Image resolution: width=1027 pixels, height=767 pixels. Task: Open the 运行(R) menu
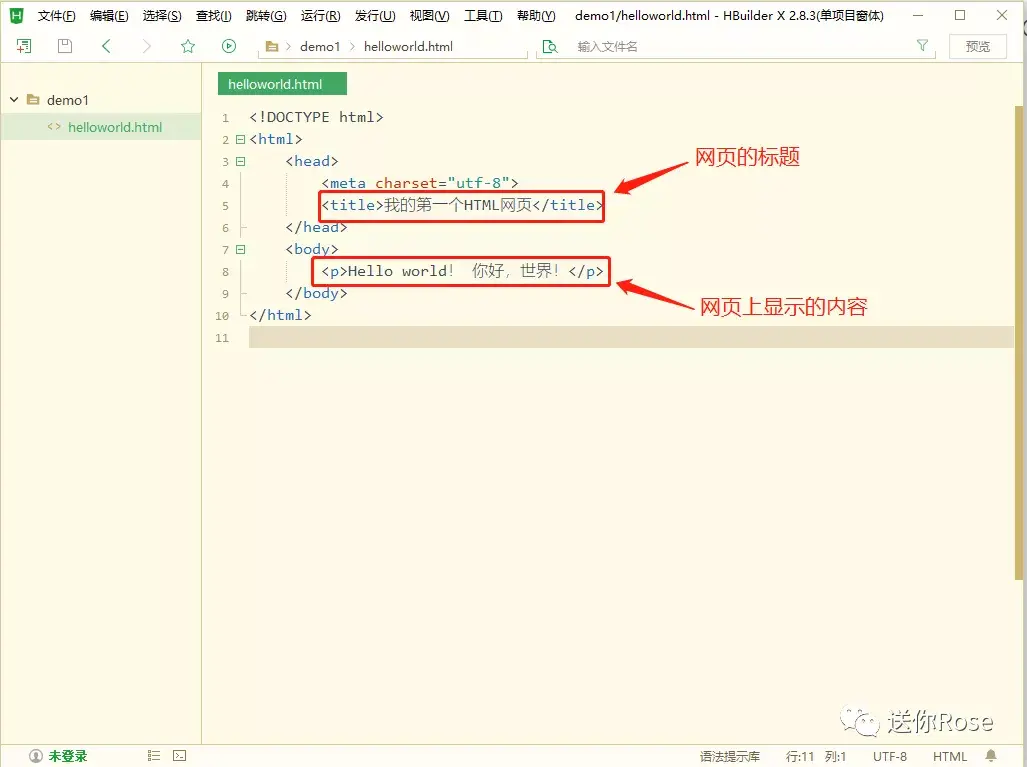pos(319,15)
